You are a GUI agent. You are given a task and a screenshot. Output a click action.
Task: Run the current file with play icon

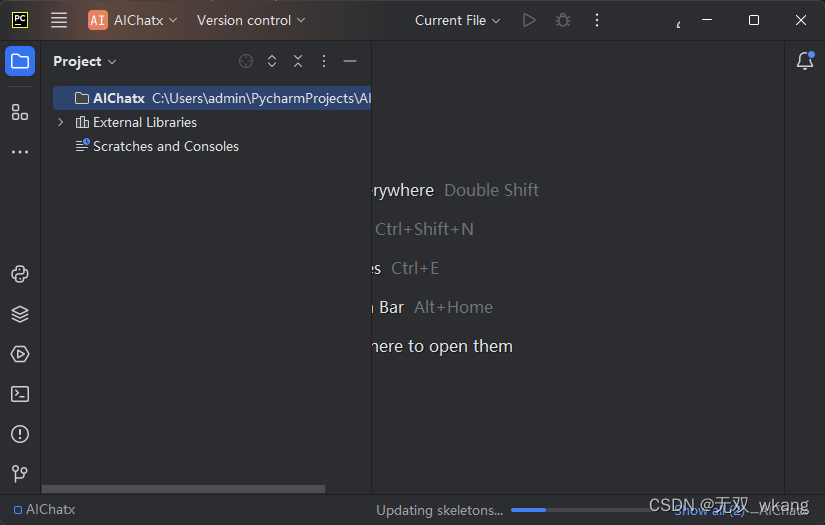click(x=529, y=21)
